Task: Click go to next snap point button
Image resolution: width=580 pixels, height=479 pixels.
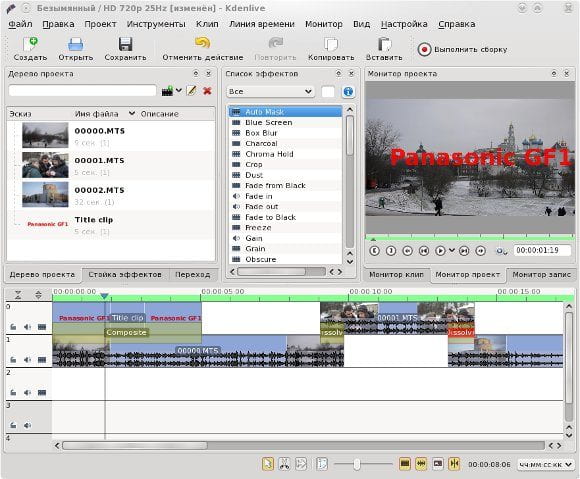Action: 464,251
